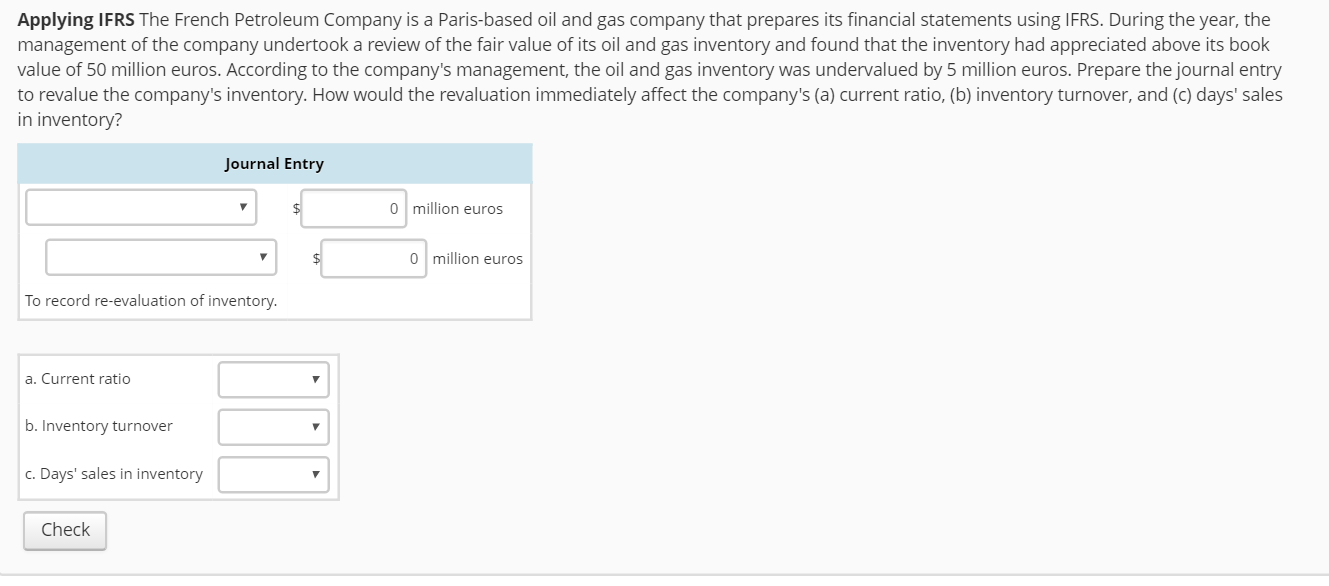Click the Current ratio dropdown arrow

tap(316, 380)
